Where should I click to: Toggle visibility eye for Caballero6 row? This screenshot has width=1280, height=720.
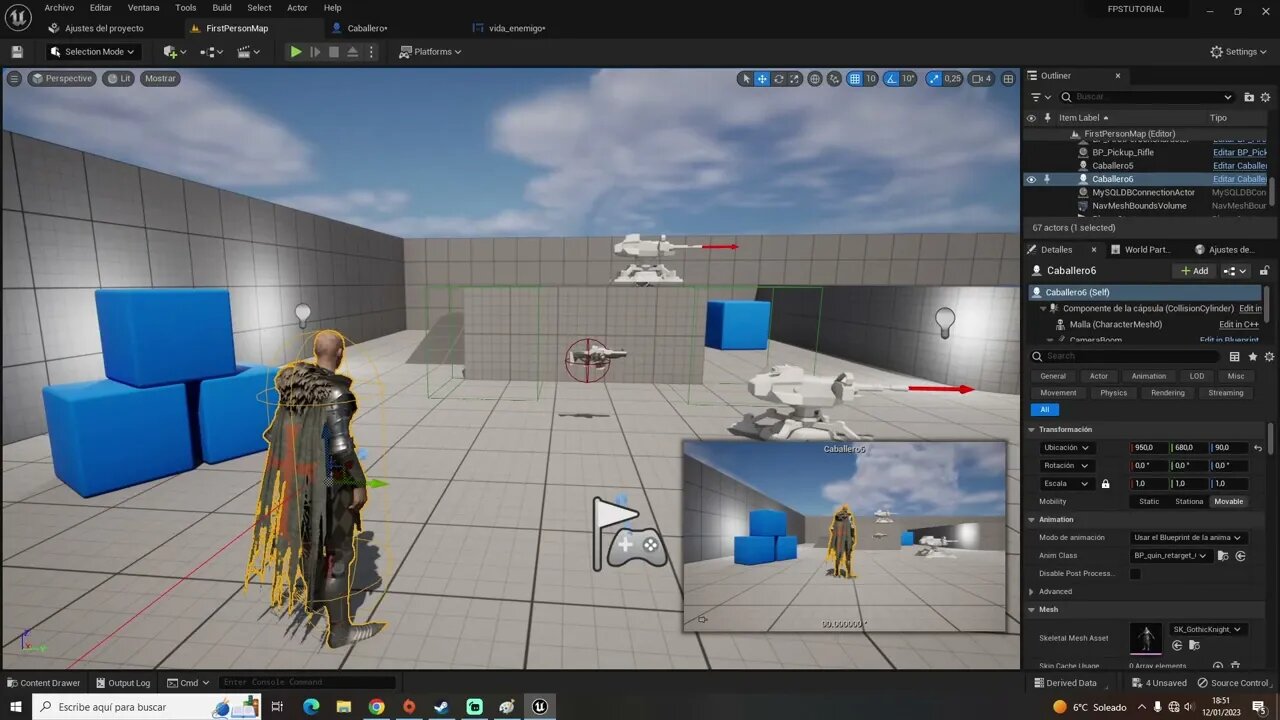tap(1031, 180)
